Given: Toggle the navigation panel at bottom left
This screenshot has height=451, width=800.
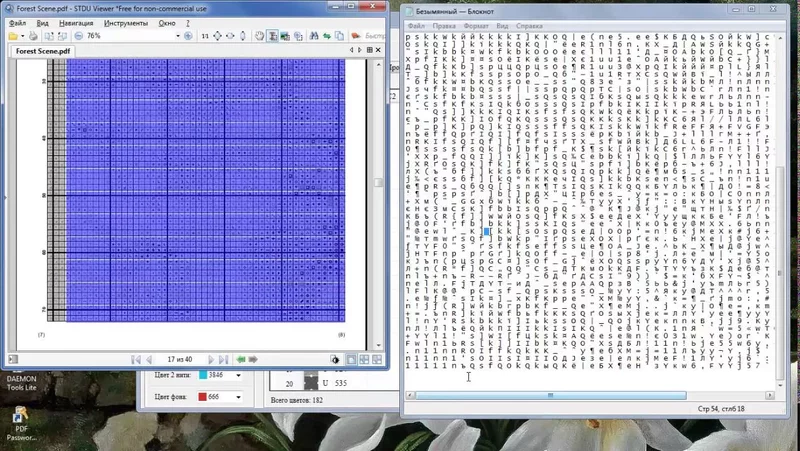Looking at the screenshot, I should tap(13, 360).
